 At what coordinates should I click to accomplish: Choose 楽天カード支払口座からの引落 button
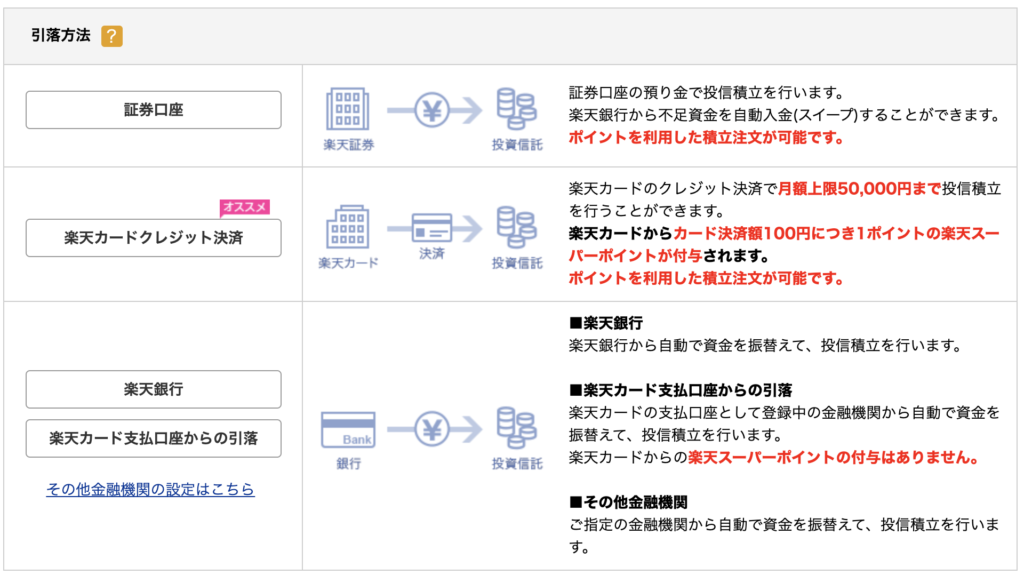pos(153,438)
